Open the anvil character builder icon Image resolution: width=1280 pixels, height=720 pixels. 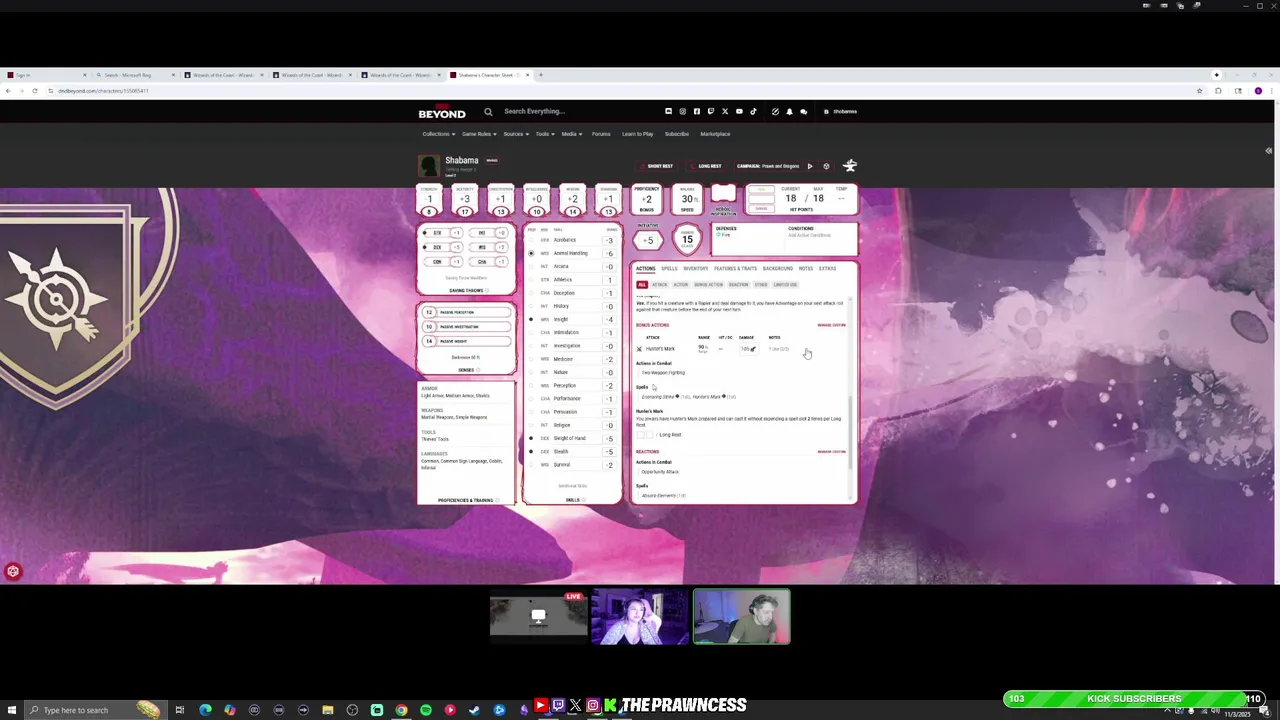pos(850,166)
